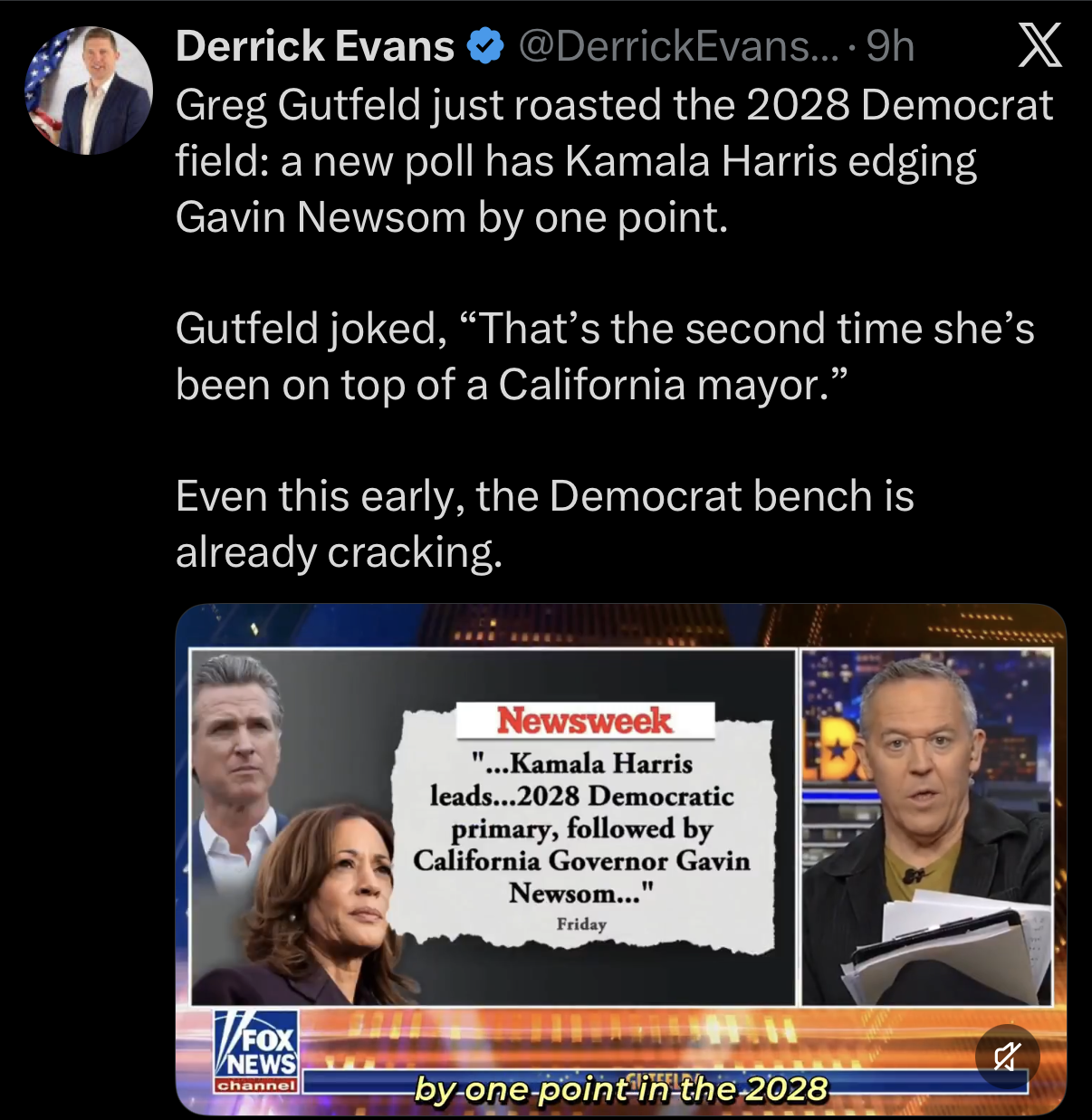The width and height of the screenshot is (1092, 1120).
Task: Click the 'Friday' date under the quote
Action: 581,924
